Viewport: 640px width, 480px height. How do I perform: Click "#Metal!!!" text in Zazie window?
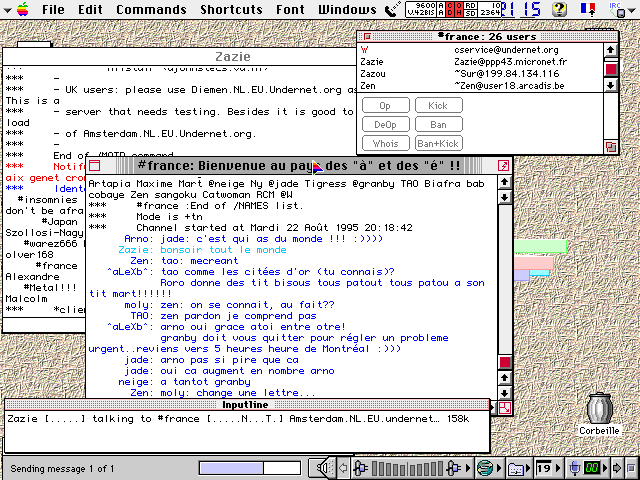(51, 288)
